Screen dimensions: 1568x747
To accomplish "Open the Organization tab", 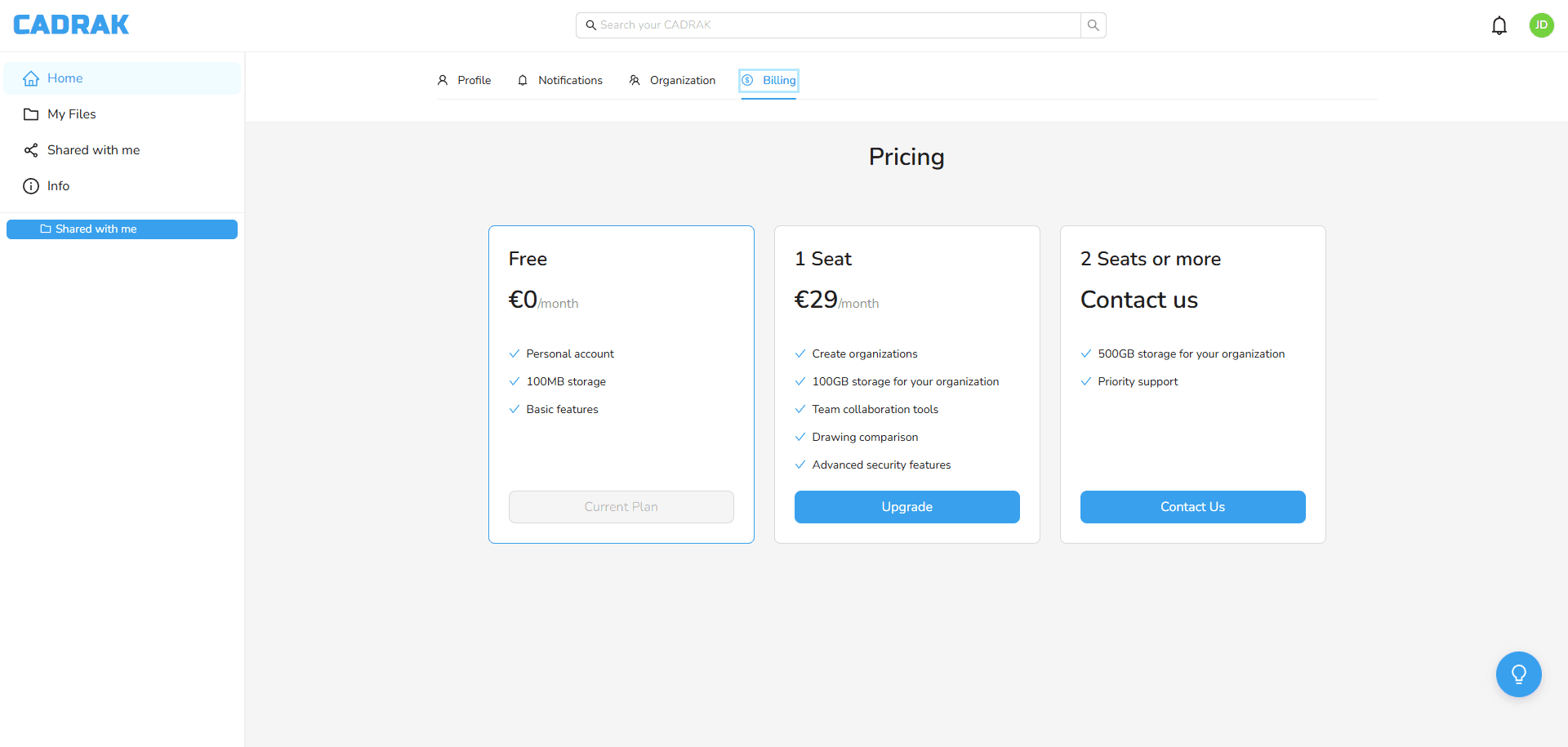I will click(682, 80).
